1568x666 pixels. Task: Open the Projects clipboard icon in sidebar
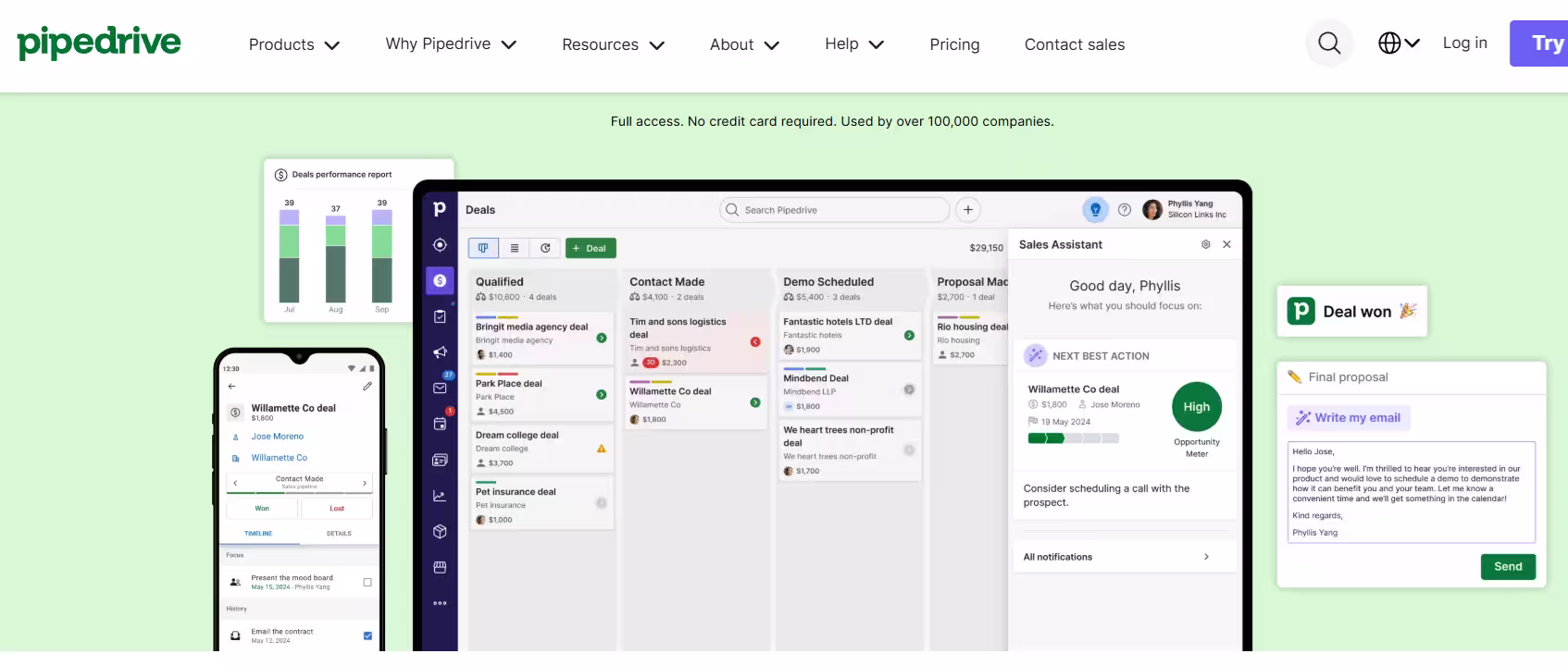pos(440,316)
